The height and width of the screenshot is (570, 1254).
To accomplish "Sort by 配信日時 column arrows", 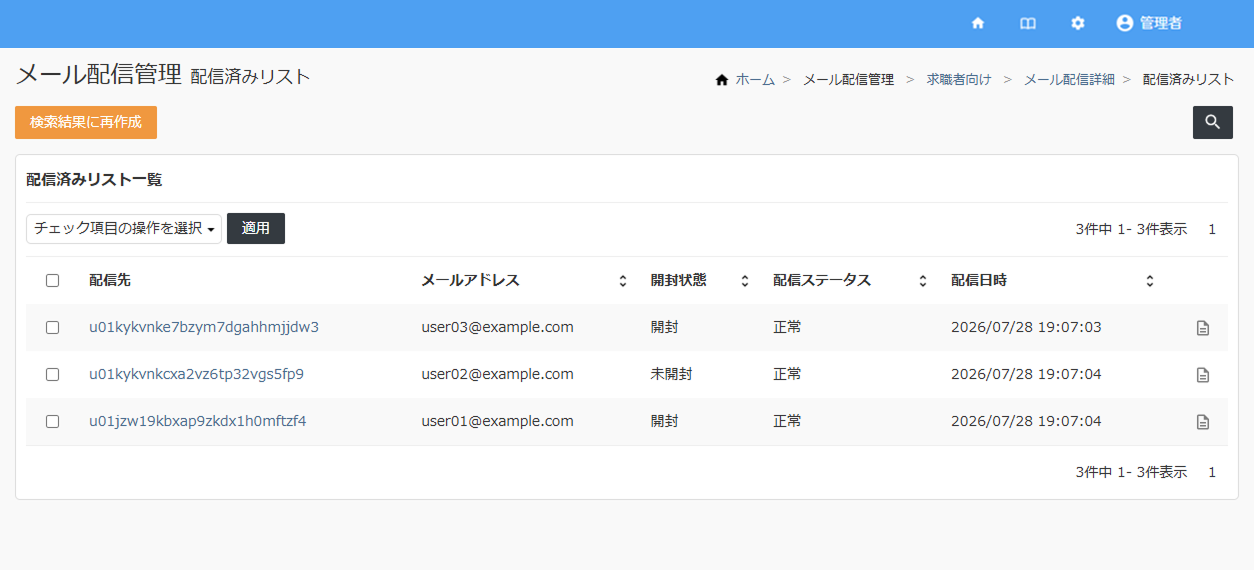I will (x=1150, y=281).
